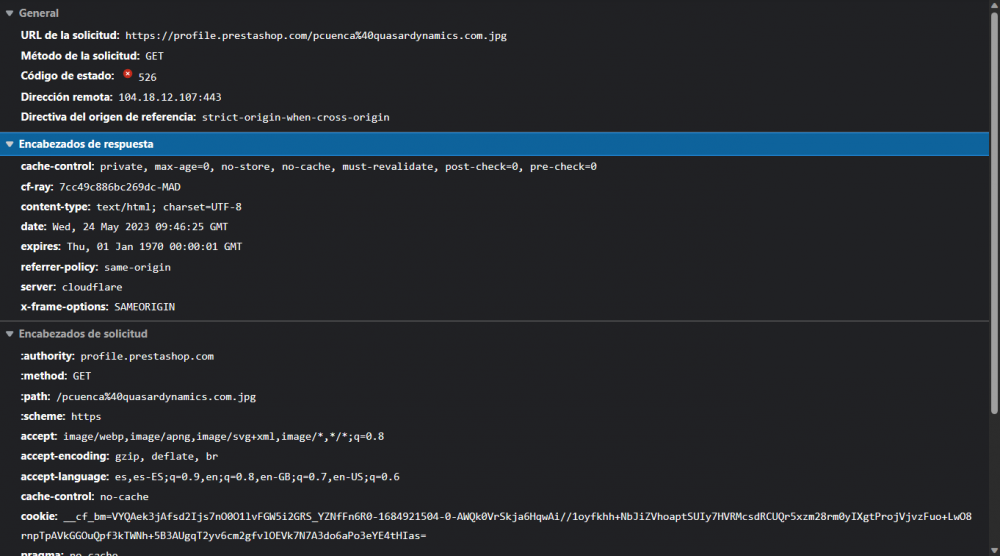Select accept-encoding 'gzip, deflate, br'
This screenshot has width=1000, height=556.
[166, 457]
